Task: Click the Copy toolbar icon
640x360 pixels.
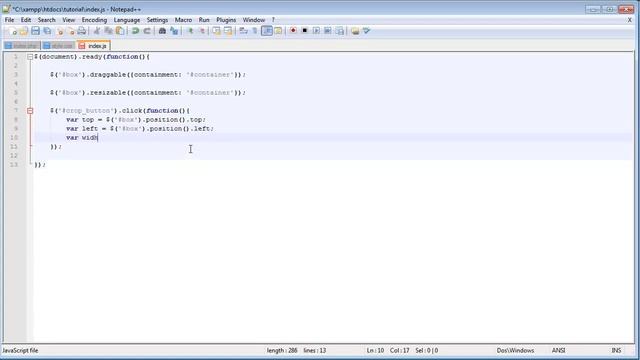Action: pos(108,31)
